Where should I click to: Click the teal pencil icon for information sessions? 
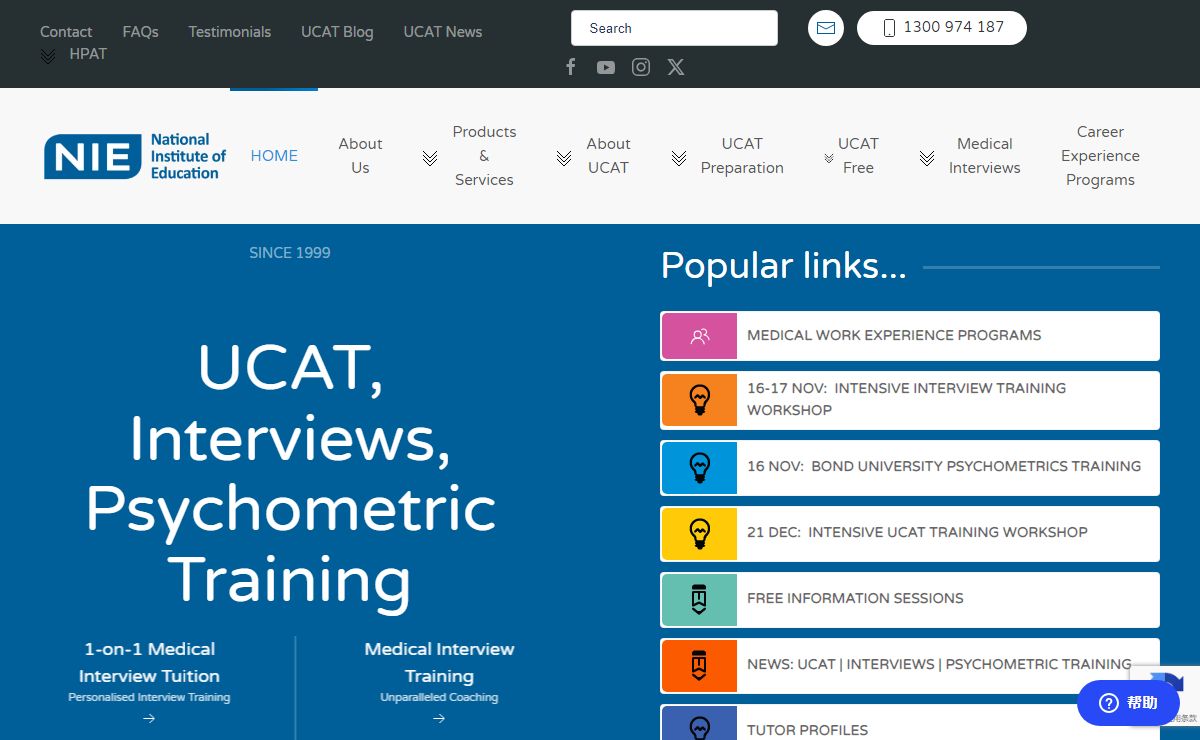(700, 599)
